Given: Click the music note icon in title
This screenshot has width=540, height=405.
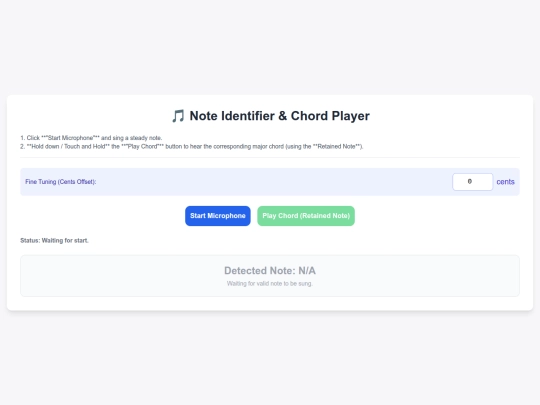Looking at the screenshot, I should point(178,116).
